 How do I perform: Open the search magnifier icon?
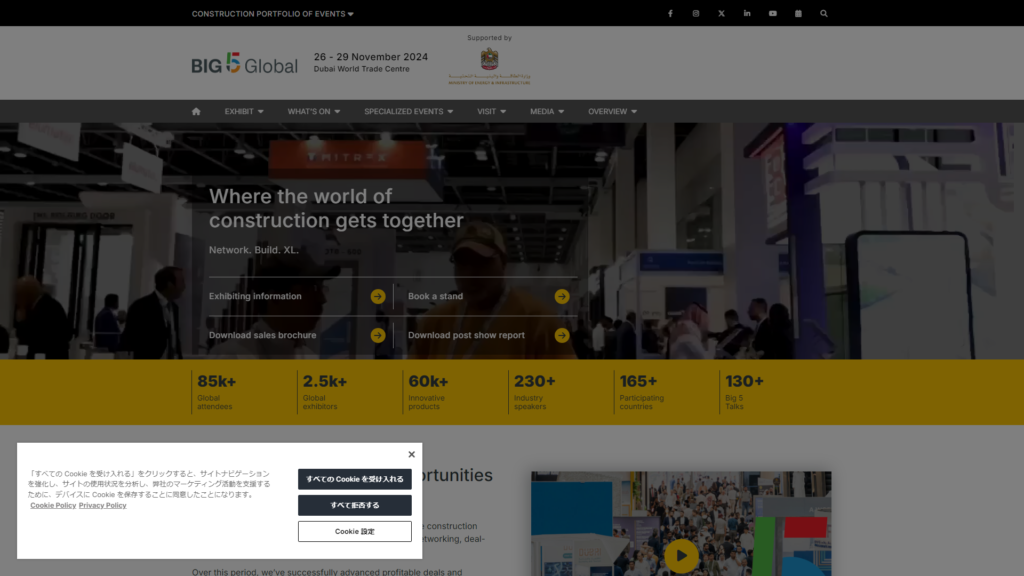tap(824, 13)
